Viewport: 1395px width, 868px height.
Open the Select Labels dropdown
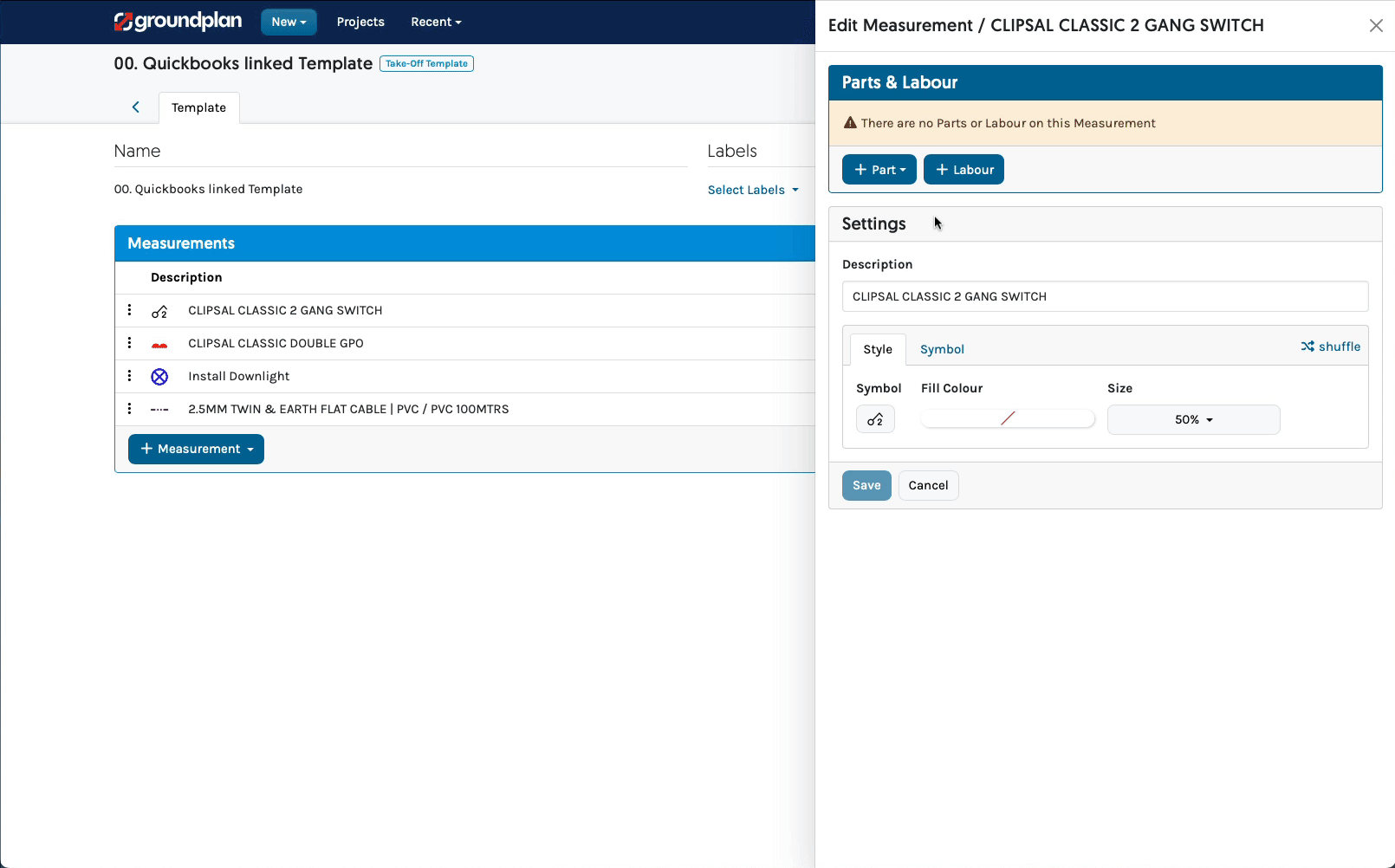point(753,189)
